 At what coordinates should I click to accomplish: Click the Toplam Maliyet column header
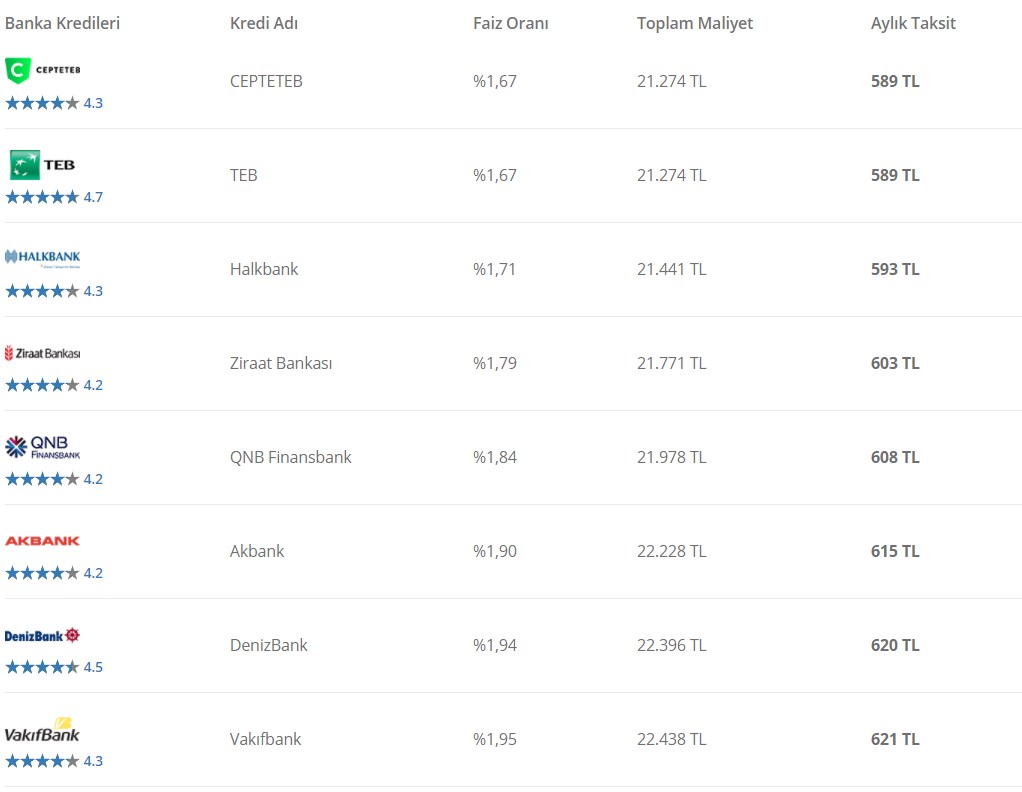coord(695,23)
